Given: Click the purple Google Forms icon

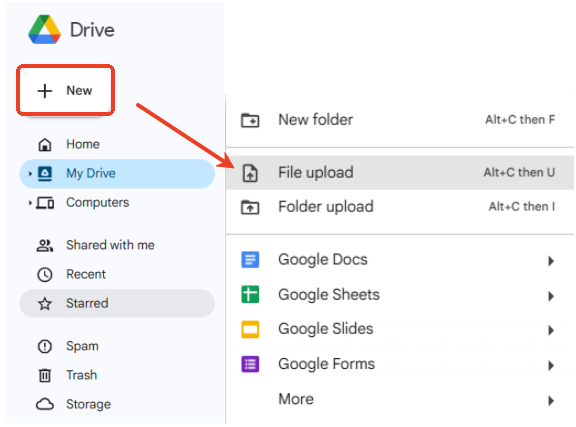Looking at the screenshot, I should click(x=250, y=364).
